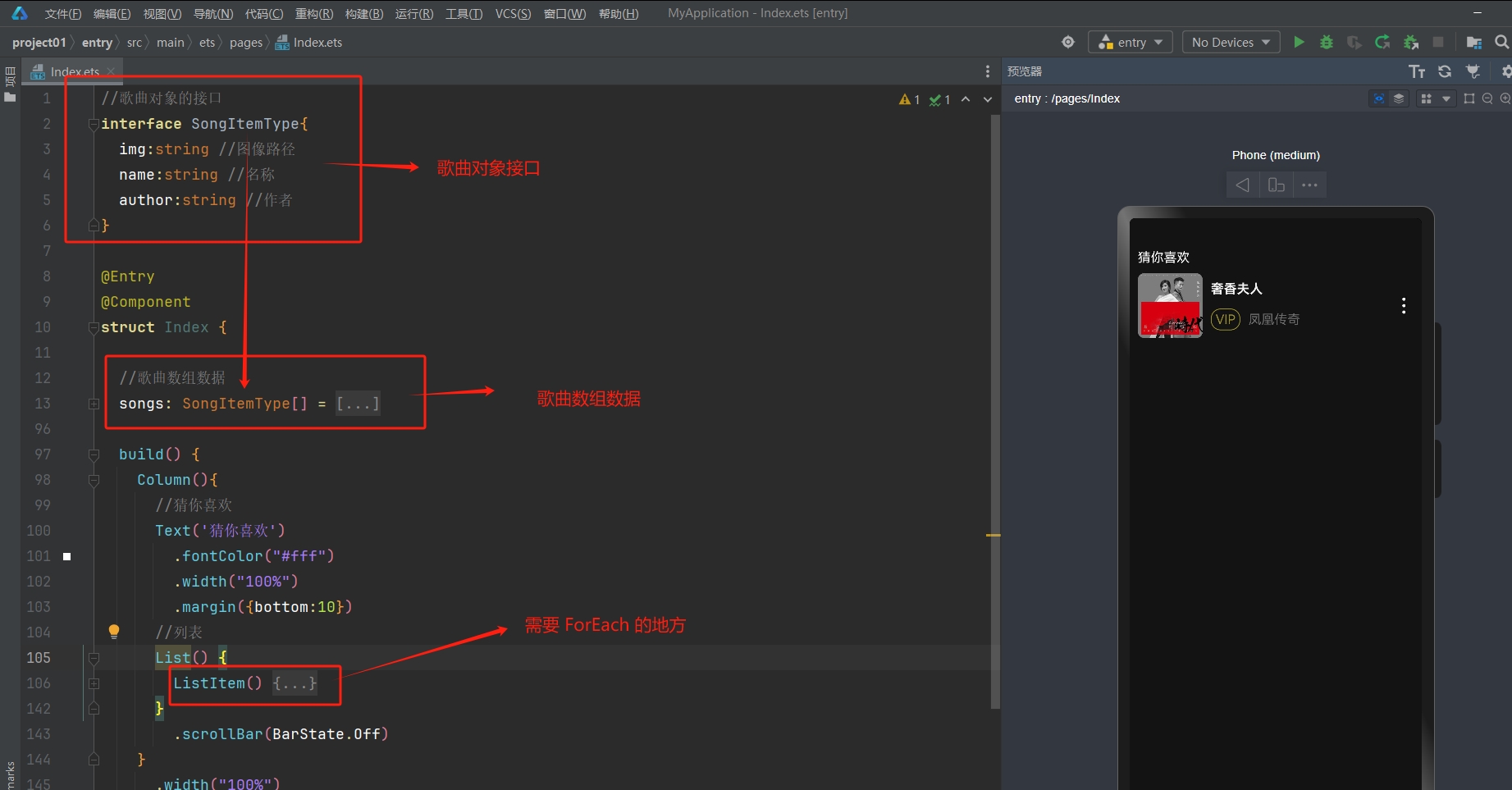This screenshot has width=1512, height=790.
Task: Click the previewer back triangle button
Action: pos(1243,185)
